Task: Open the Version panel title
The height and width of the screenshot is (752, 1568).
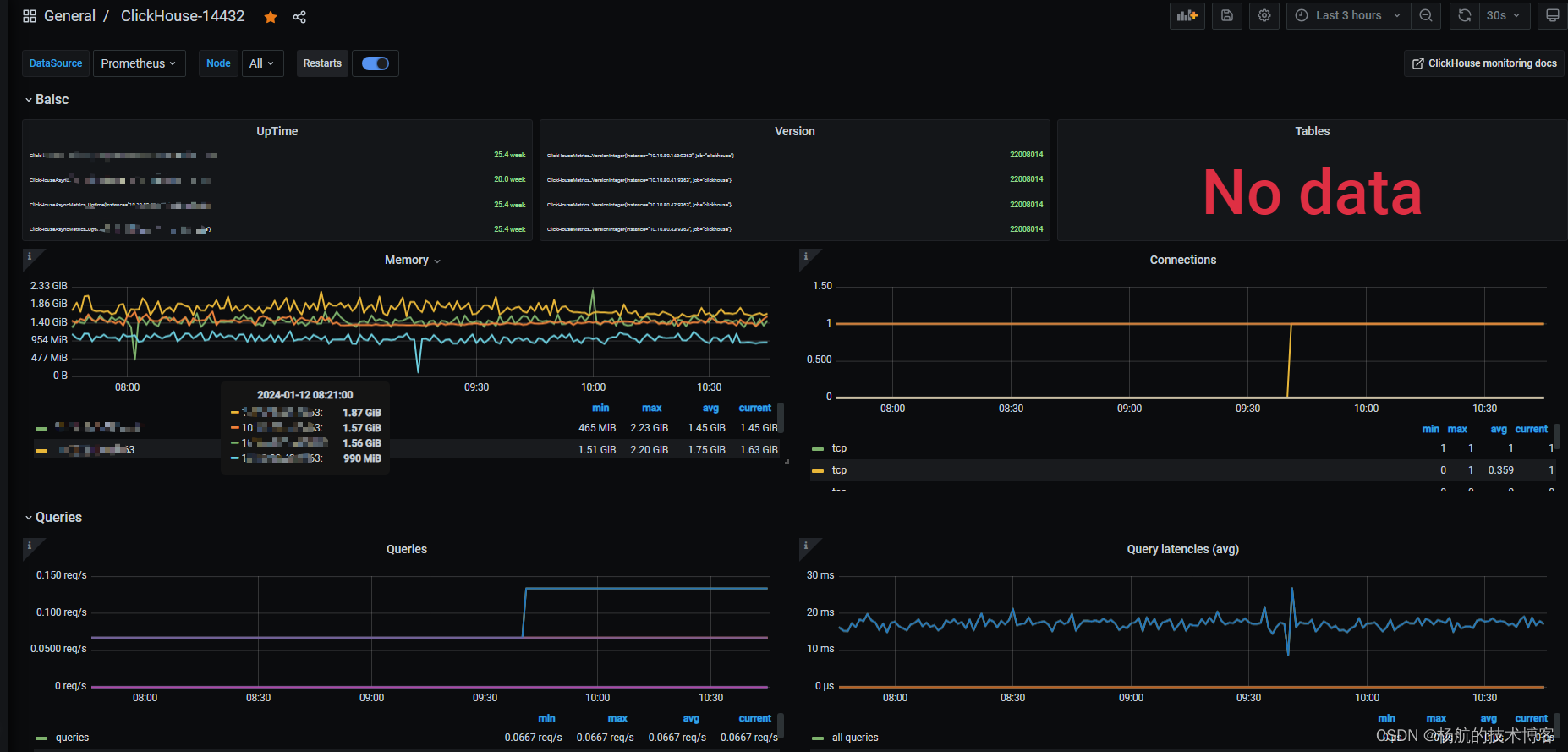Action: tap(795, 131)
